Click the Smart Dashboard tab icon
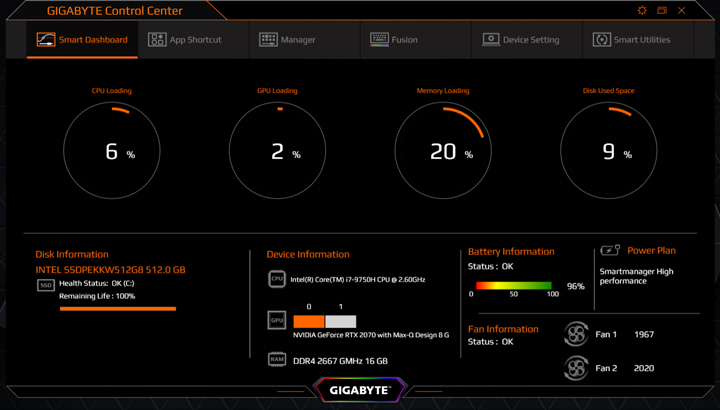 [x=46, y=39]
